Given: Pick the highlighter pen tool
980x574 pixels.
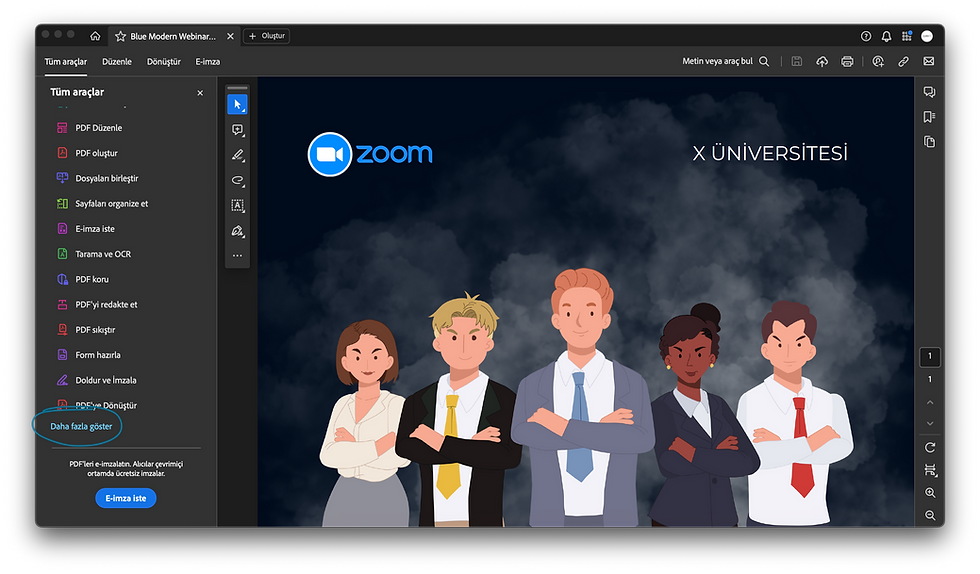Looking at the screenshot, I should [238, 155].
